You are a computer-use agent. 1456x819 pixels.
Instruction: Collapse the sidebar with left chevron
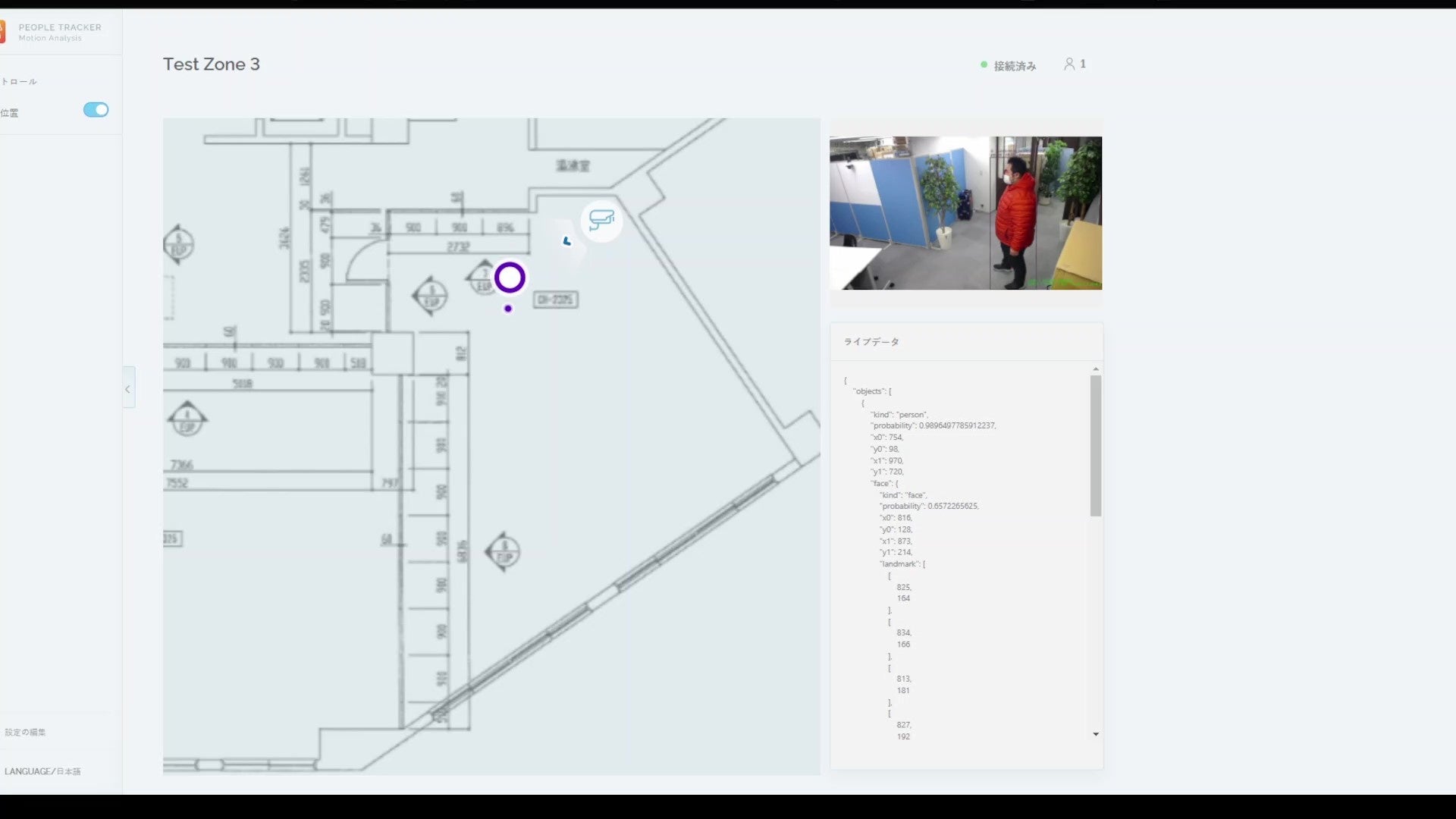pyautogui.click(x=128, y=388)
